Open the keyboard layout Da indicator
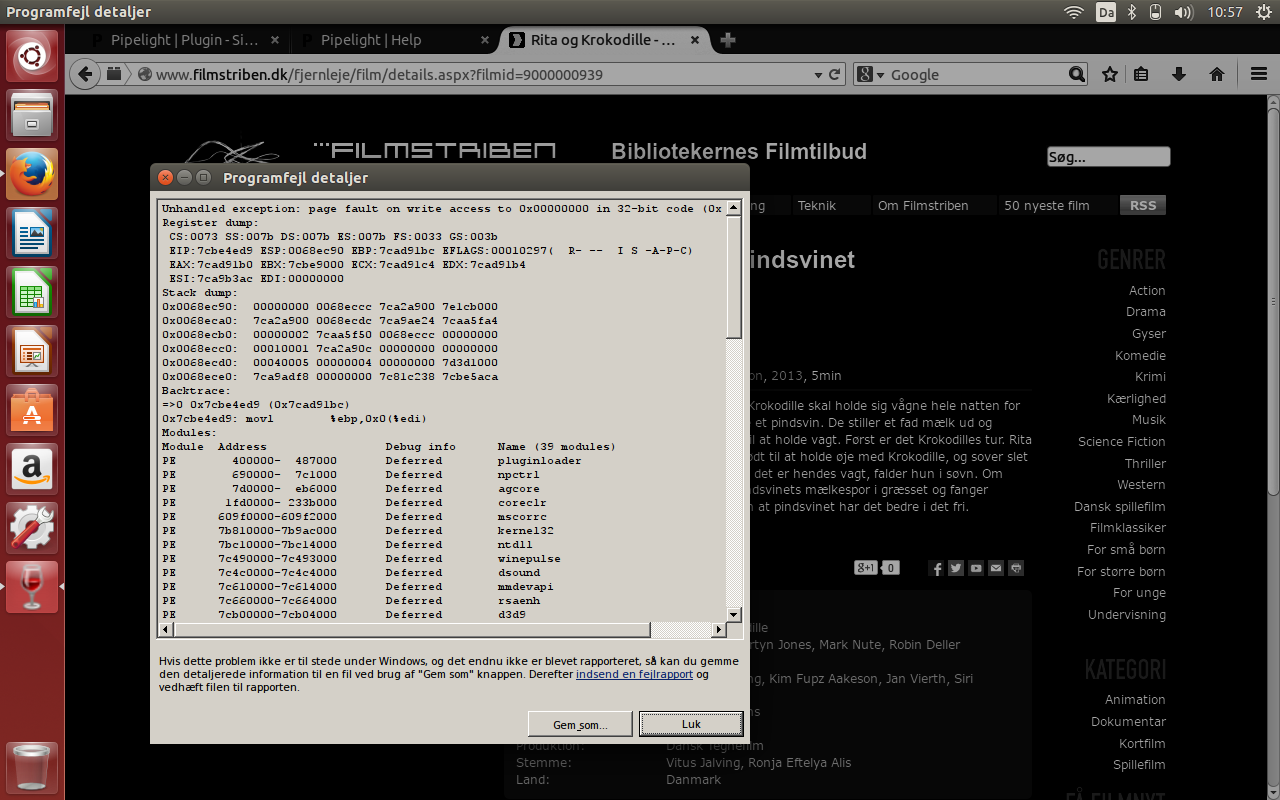Viewport: 1280px width, 800px height. pos(1105,12)
